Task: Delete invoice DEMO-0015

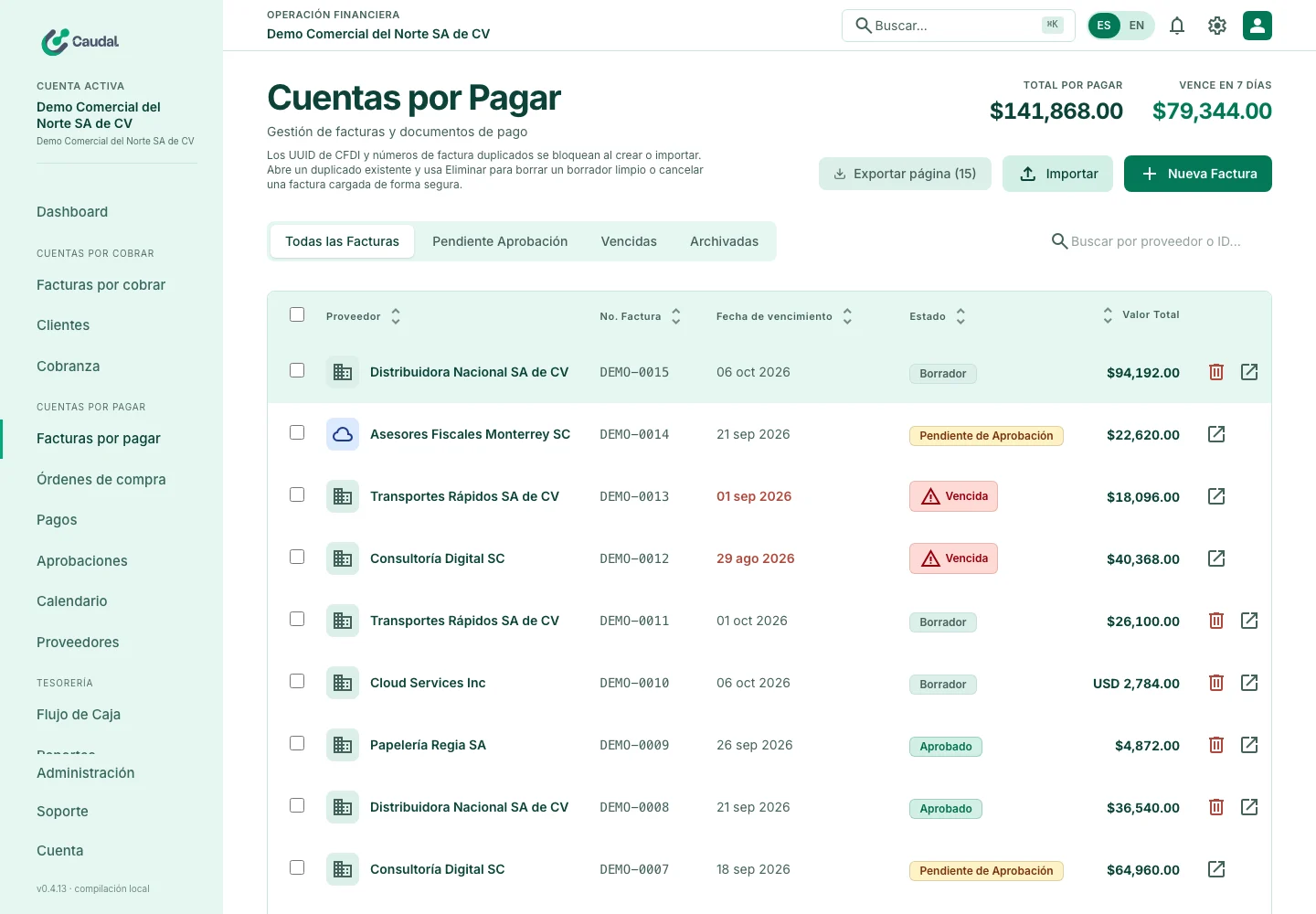Action: coord(1216,372)
